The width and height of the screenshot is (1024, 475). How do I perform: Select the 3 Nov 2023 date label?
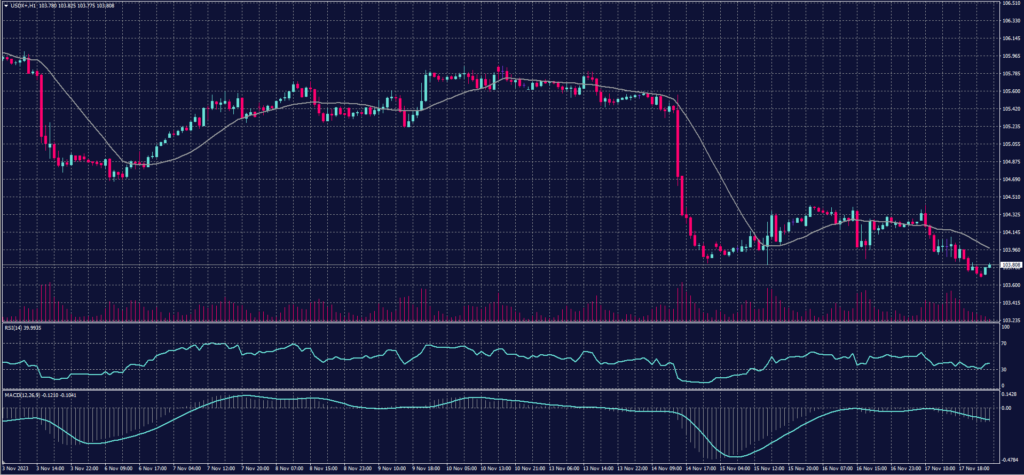pos(17,467)
